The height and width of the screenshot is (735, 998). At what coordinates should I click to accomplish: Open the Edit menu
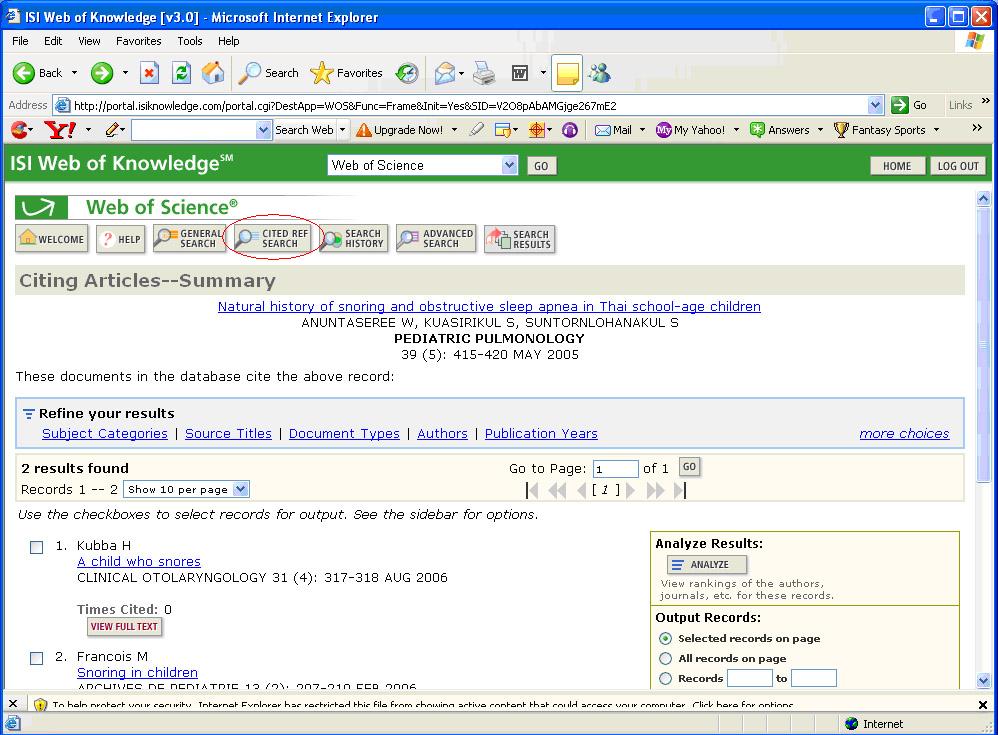(53, 41)
